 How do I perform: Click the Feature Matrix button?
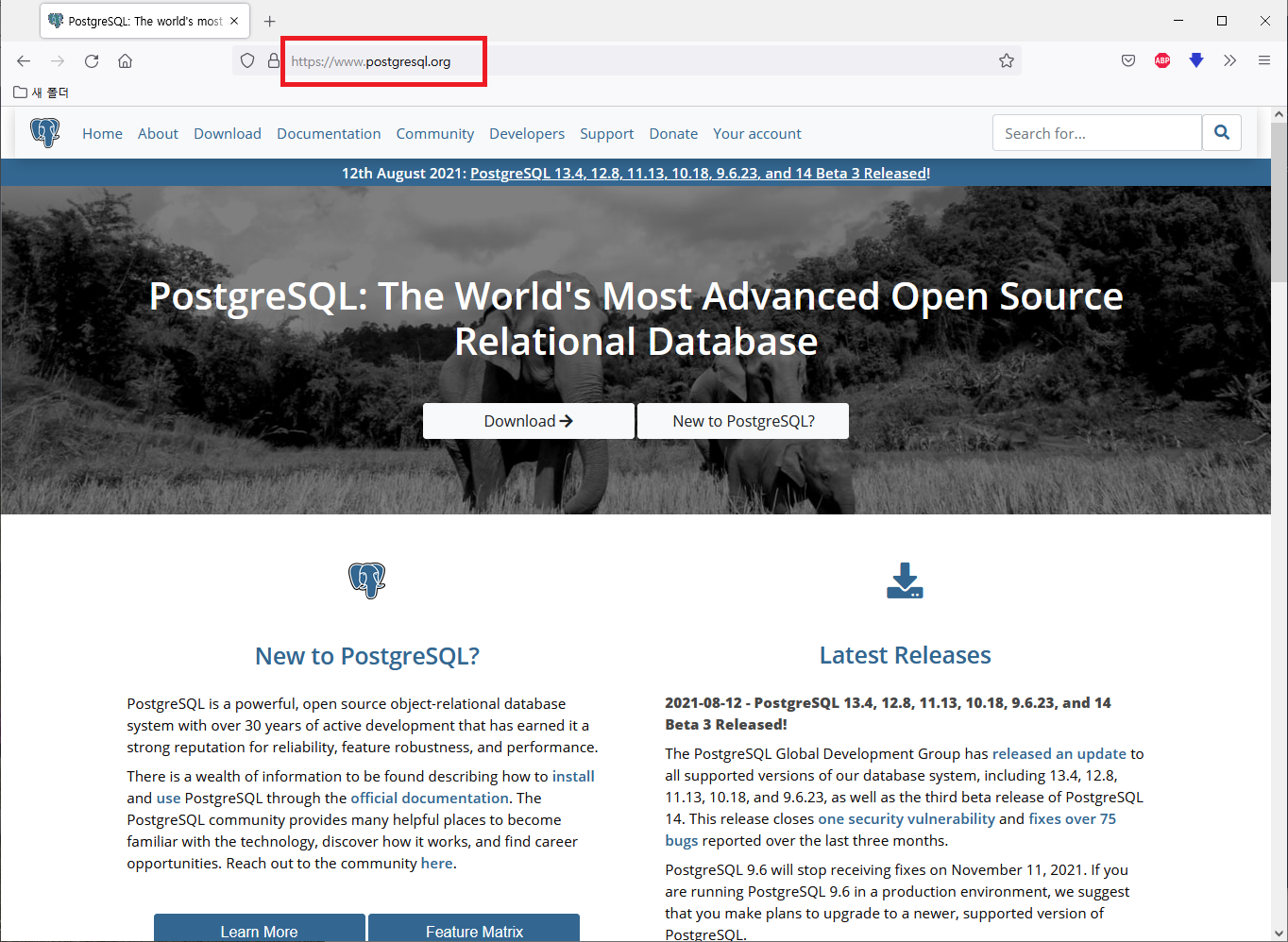pyautogui.click(x=474, y=928)
